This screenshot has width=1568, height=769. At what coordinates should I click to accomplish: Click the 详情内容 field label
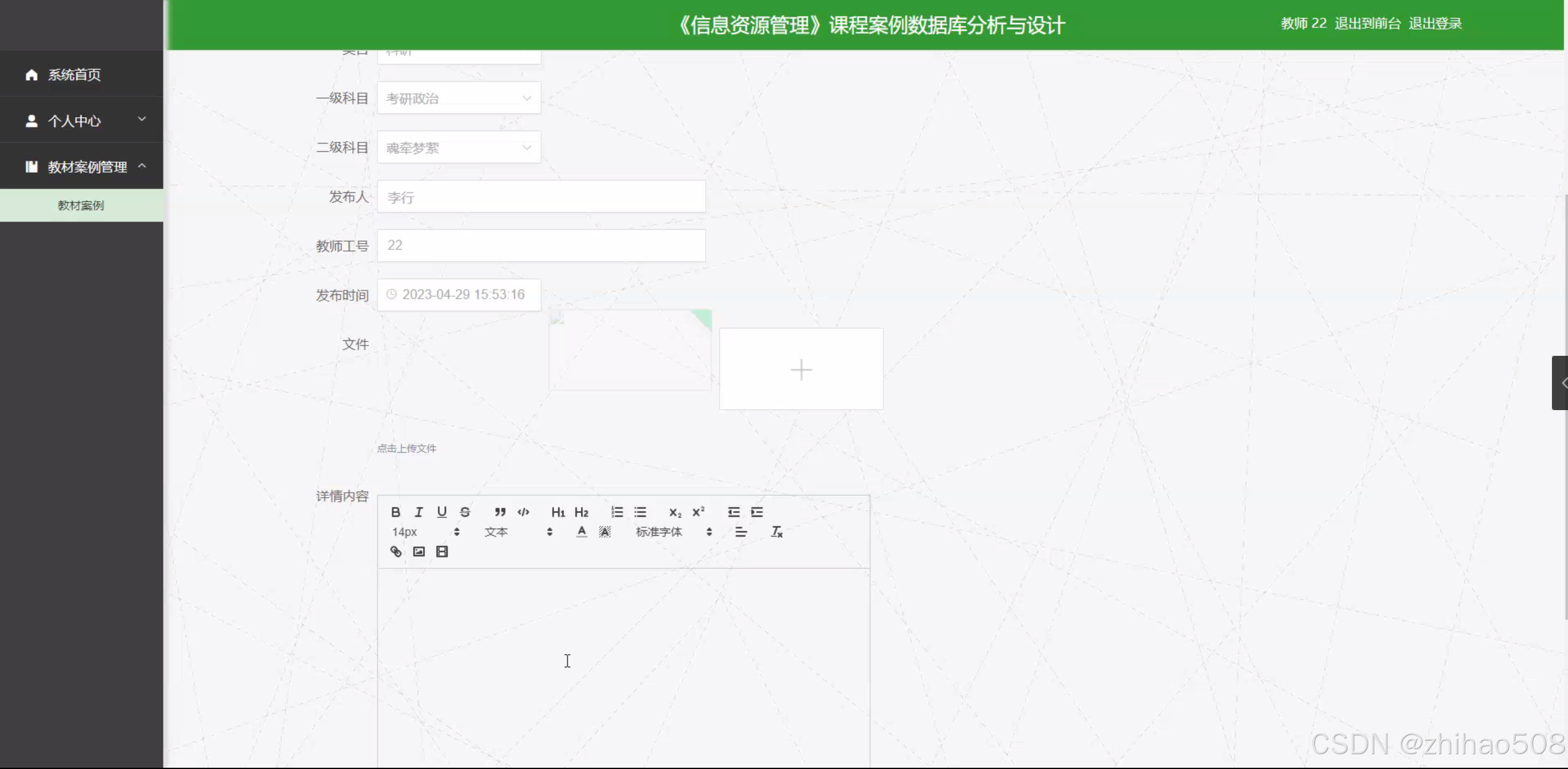[342, 496]
